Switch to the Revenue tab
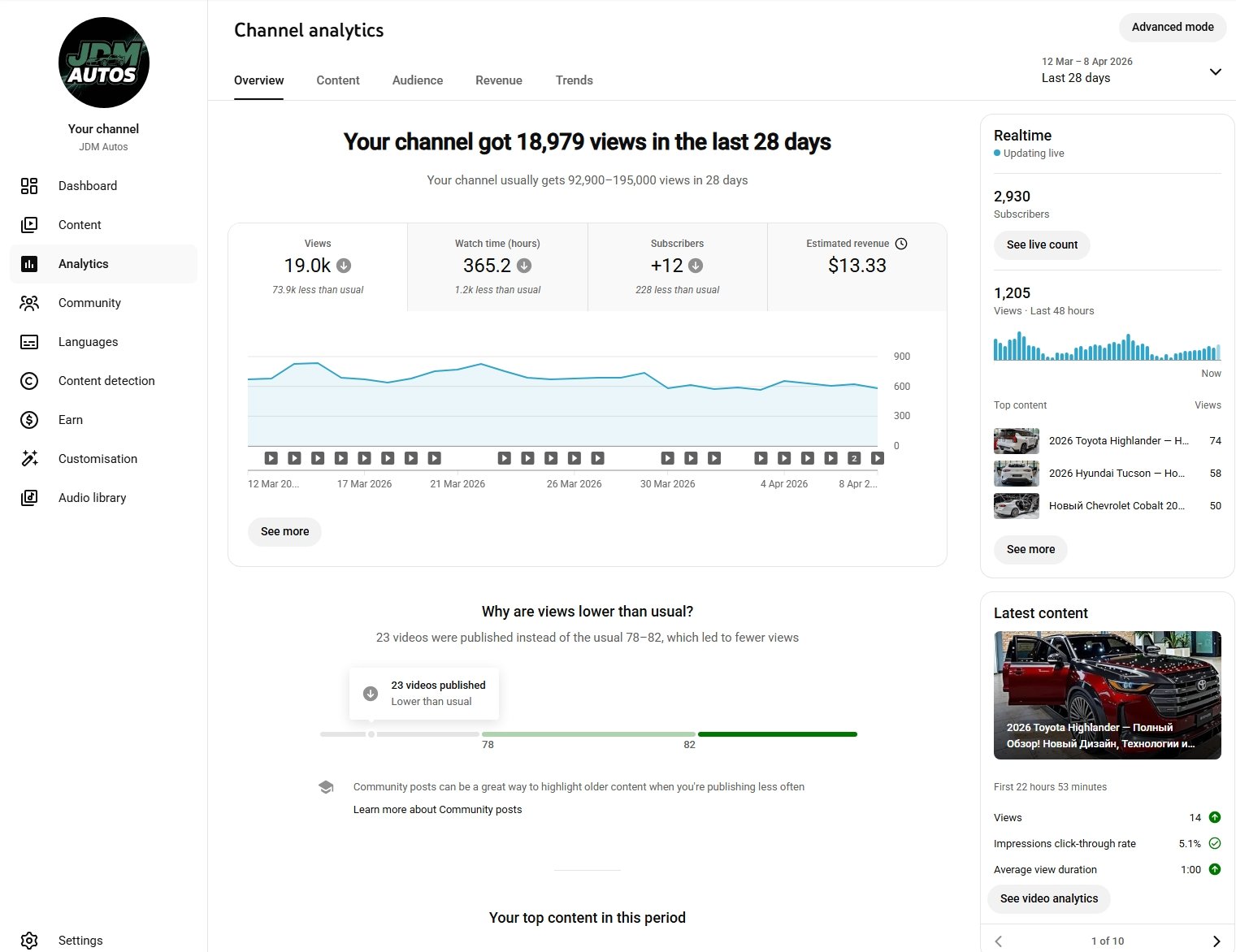 click(499, 80)
